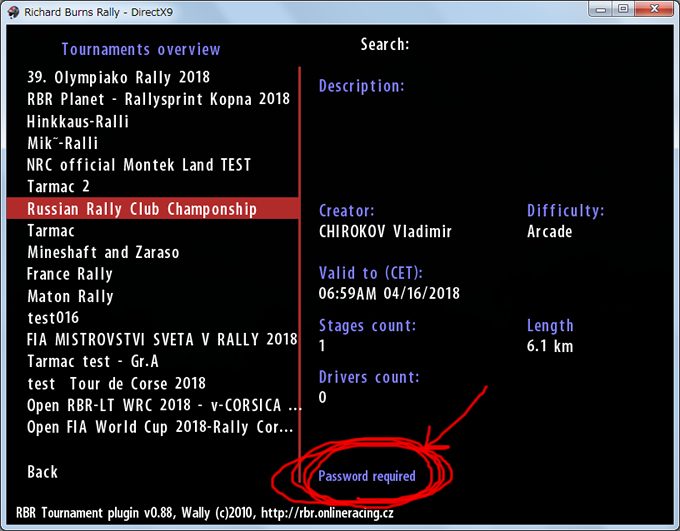This screenshot has width=680, height=531.
Task: Select Open RBR-LT WRC 2018 v-CORSICA
Action: (x=164, y=406)
